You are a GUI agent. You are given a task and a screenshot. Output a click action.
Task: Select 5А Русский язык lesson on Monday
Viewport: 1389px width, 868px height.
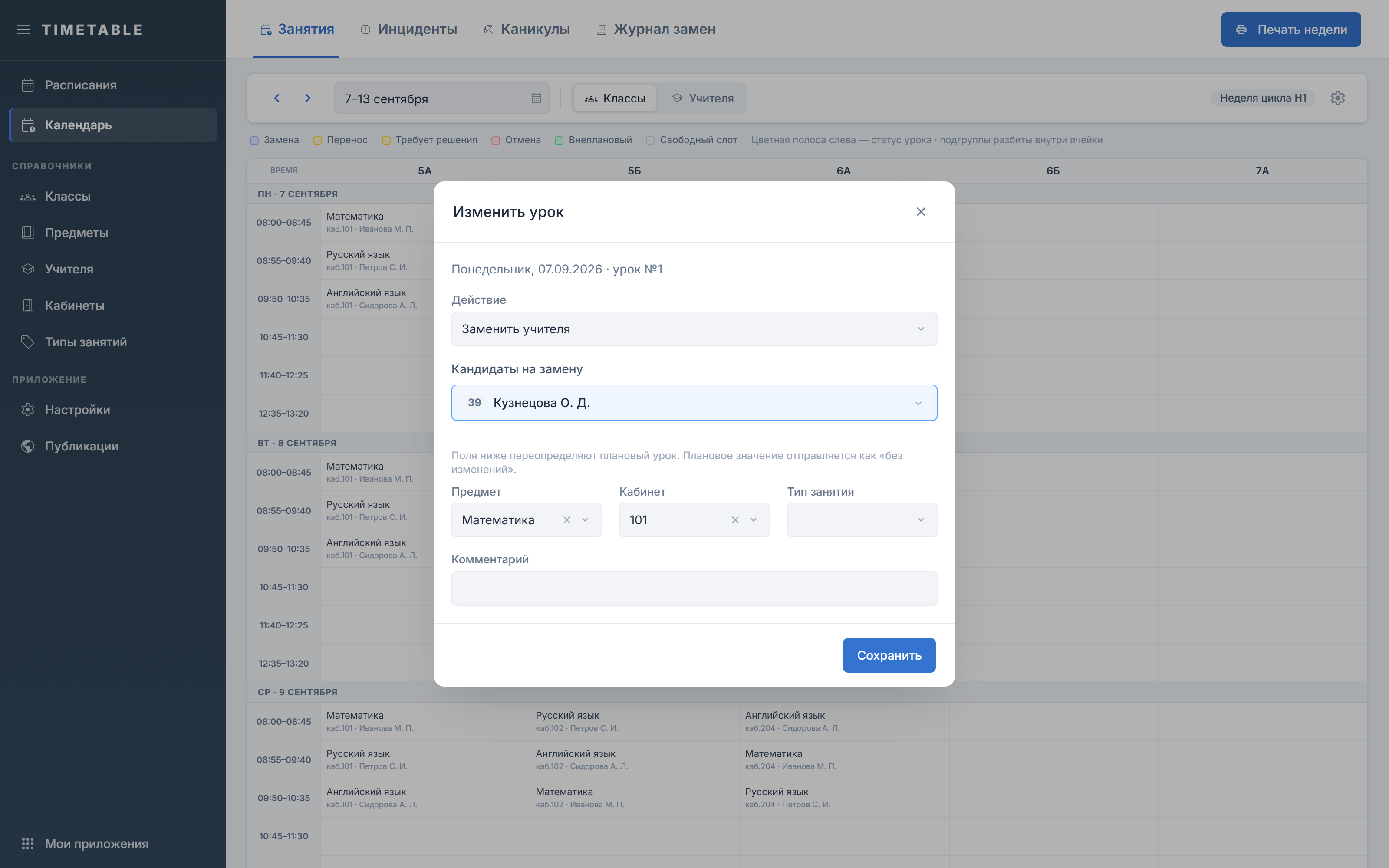pyautogui.click(x=378, y=261)
